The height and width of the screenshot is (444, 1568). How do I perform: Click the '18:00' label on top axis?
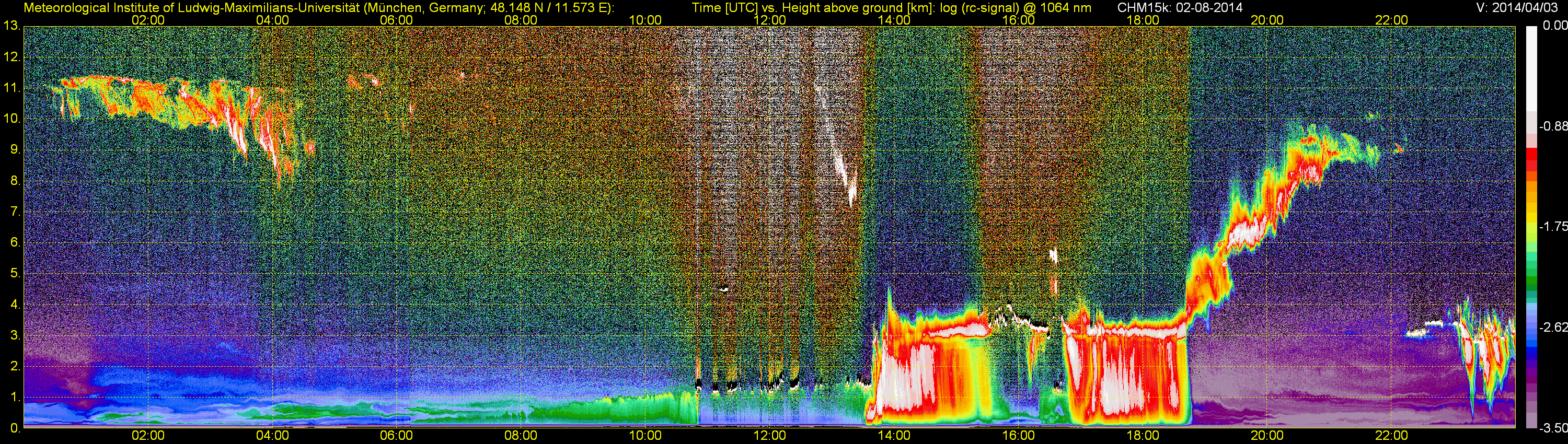pyautogui.click(x=1143, y=20)
